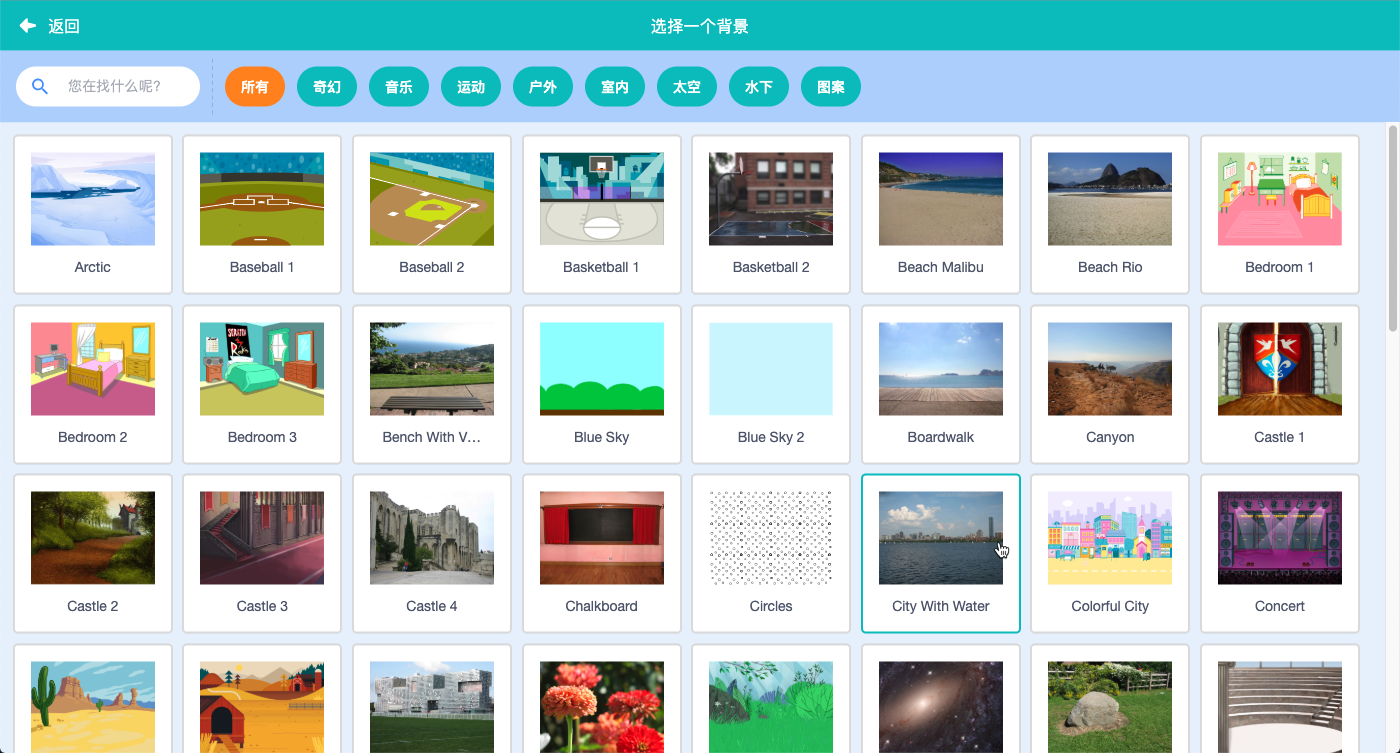Click the search magnifier icon
This screenshot has height=753, width=1400.
coord(40,86)
